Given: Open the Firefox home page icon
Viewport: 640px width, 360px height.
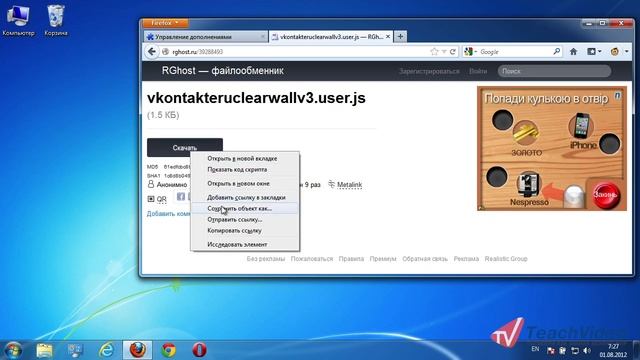Looking at the screenshot, I should [573, 52].
